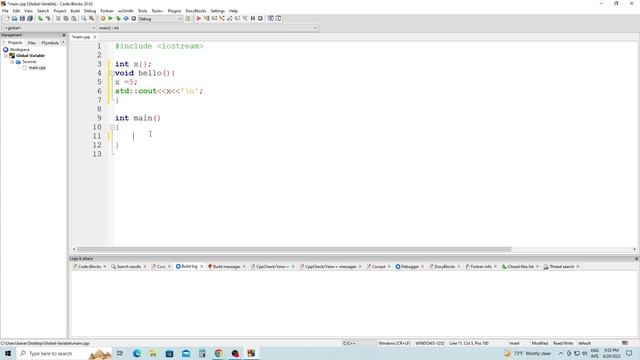Open the Edit menu
The image size is (640, 360).
(16, 11)
